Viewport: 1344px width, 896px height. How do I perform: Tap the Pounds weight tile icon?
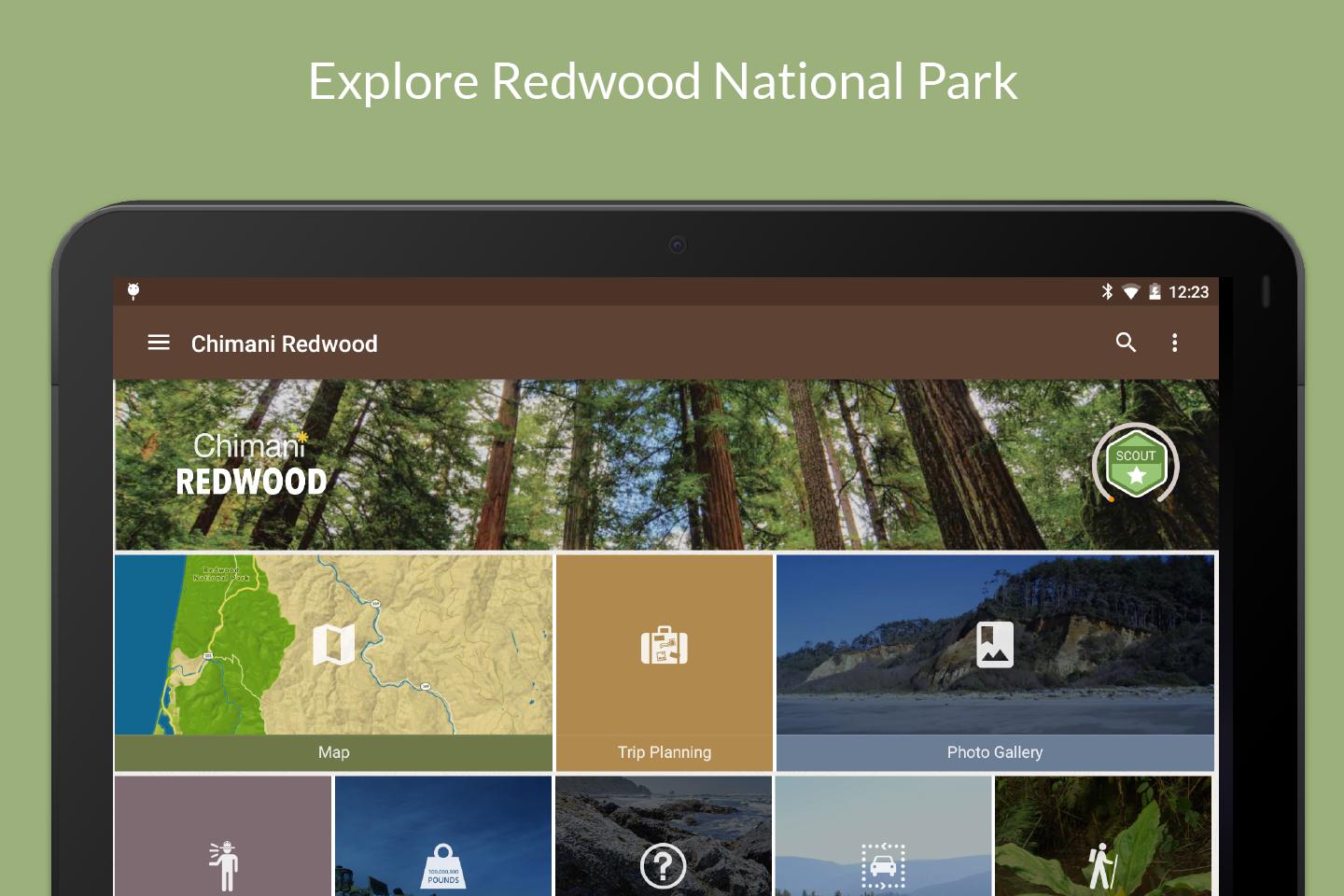443,866
